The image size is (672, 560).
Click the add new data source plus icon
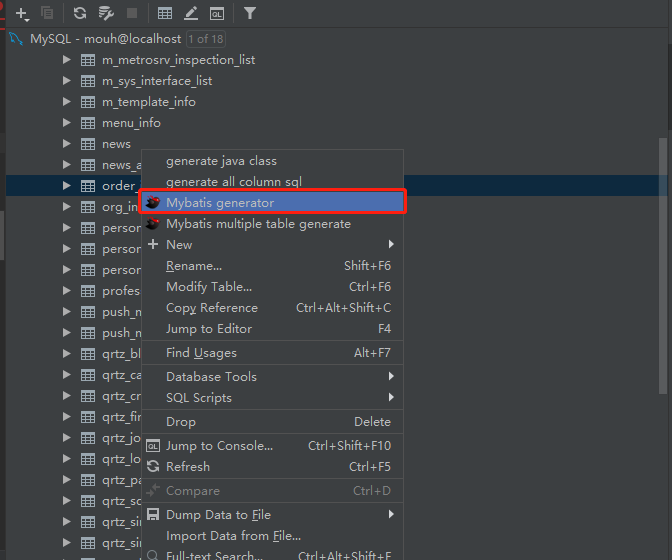pyautogui.click(x=22, y=14)
